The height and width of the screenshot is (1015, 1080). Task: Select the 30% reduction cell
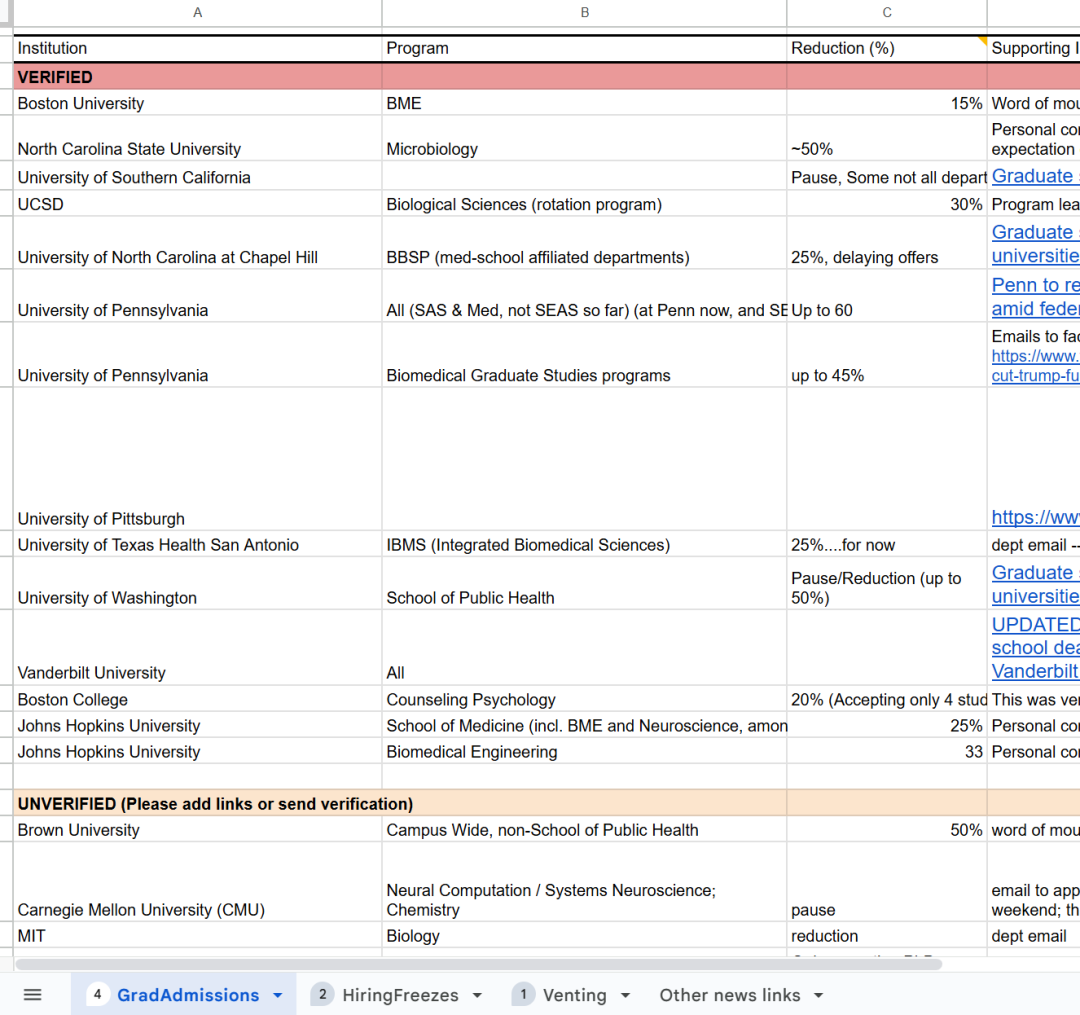click(x=886, y=204)
